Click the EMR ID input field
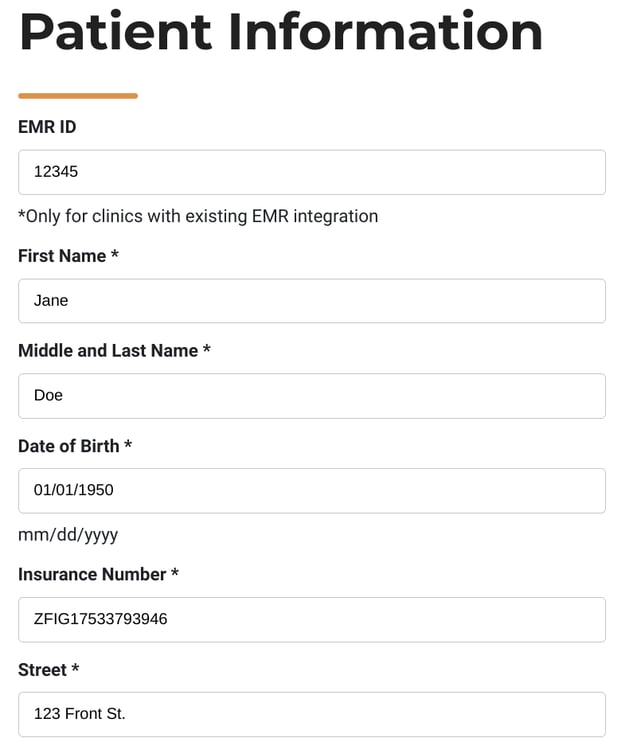637x738 pixels. [312, 172]
